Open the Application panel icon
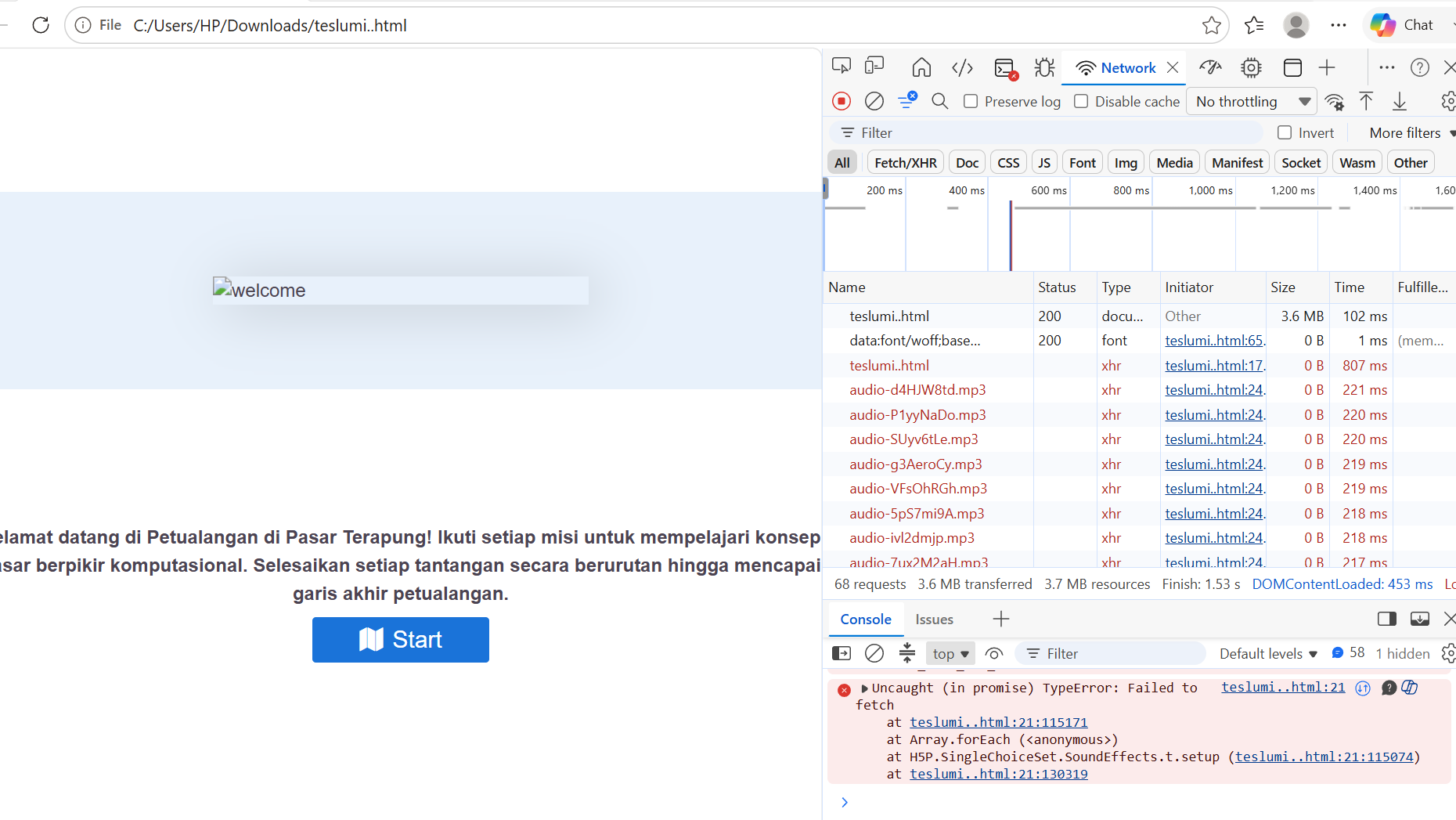 (1292, 67)
